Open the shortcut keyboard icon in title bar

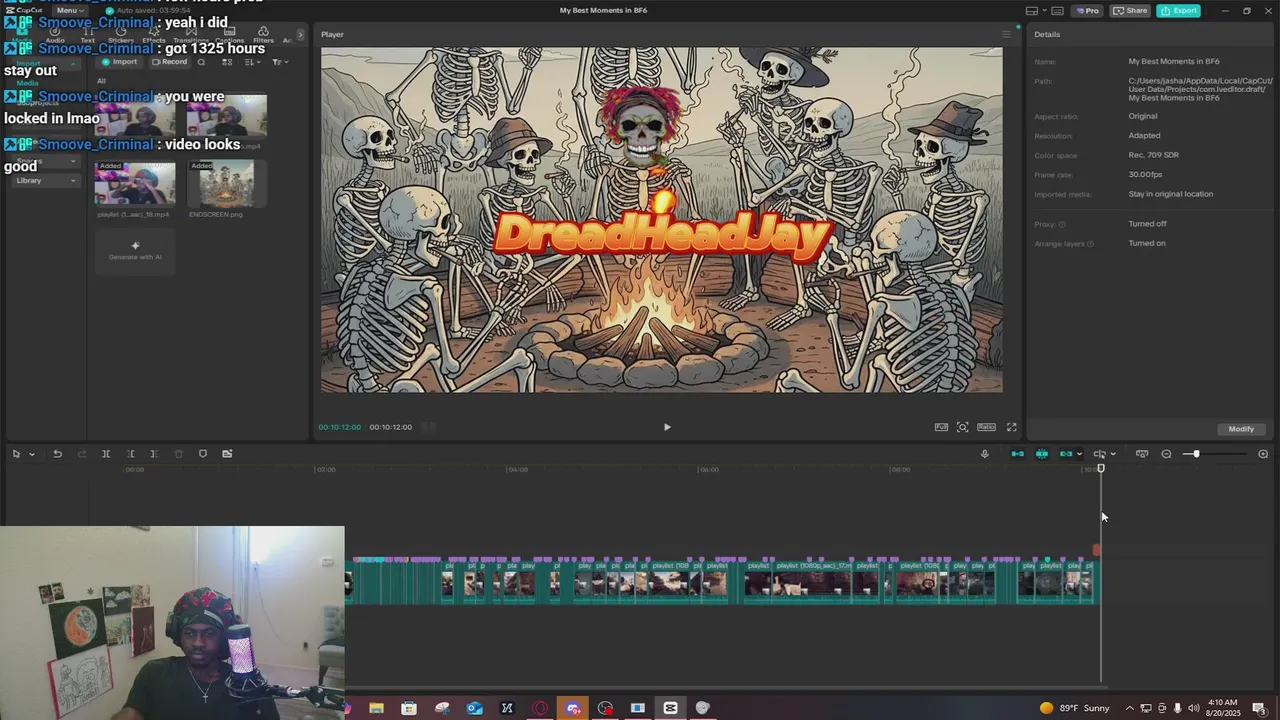coord(1057,10)
